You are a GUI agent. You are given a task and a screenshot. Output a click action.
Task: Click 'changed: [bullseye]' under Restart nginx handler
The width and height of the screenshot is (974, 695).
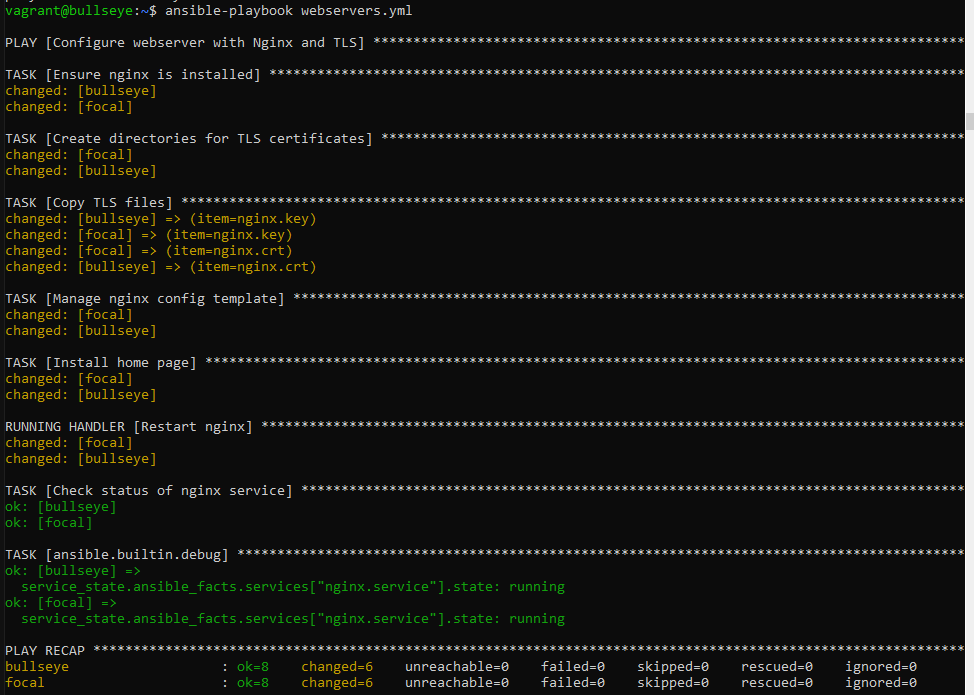81,459
